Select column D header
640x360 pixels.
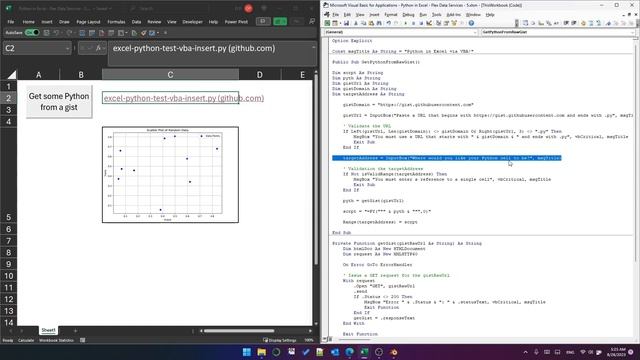(x=260, y=75)
